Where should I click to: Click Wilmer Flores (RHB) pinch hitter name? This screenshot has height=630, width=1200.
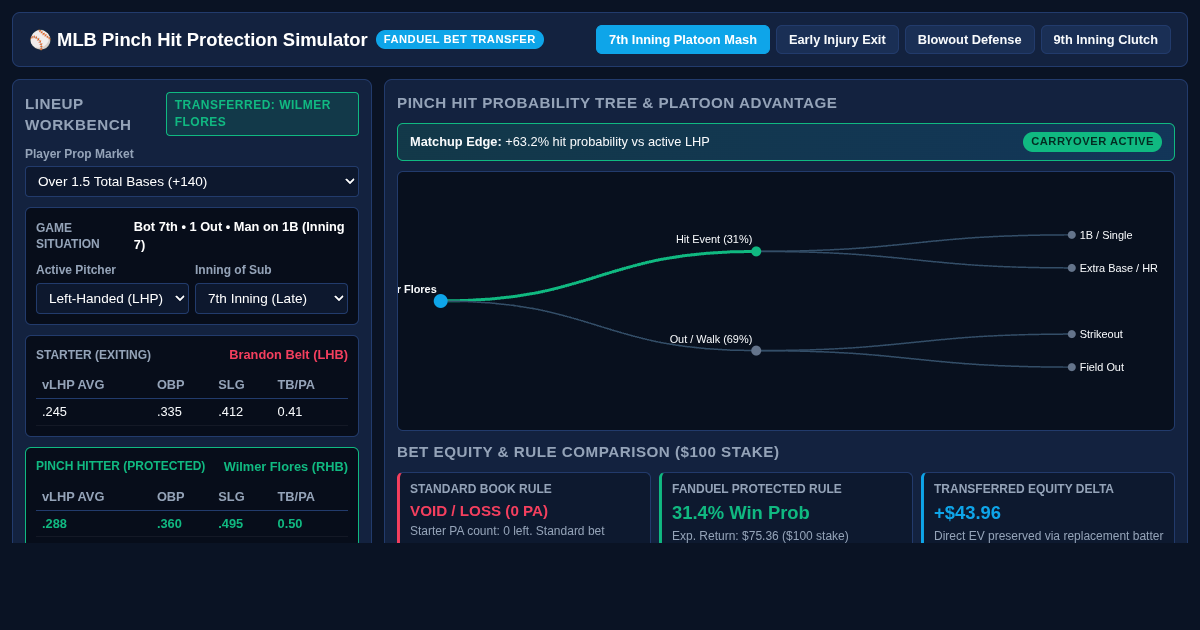coord(286,467)
